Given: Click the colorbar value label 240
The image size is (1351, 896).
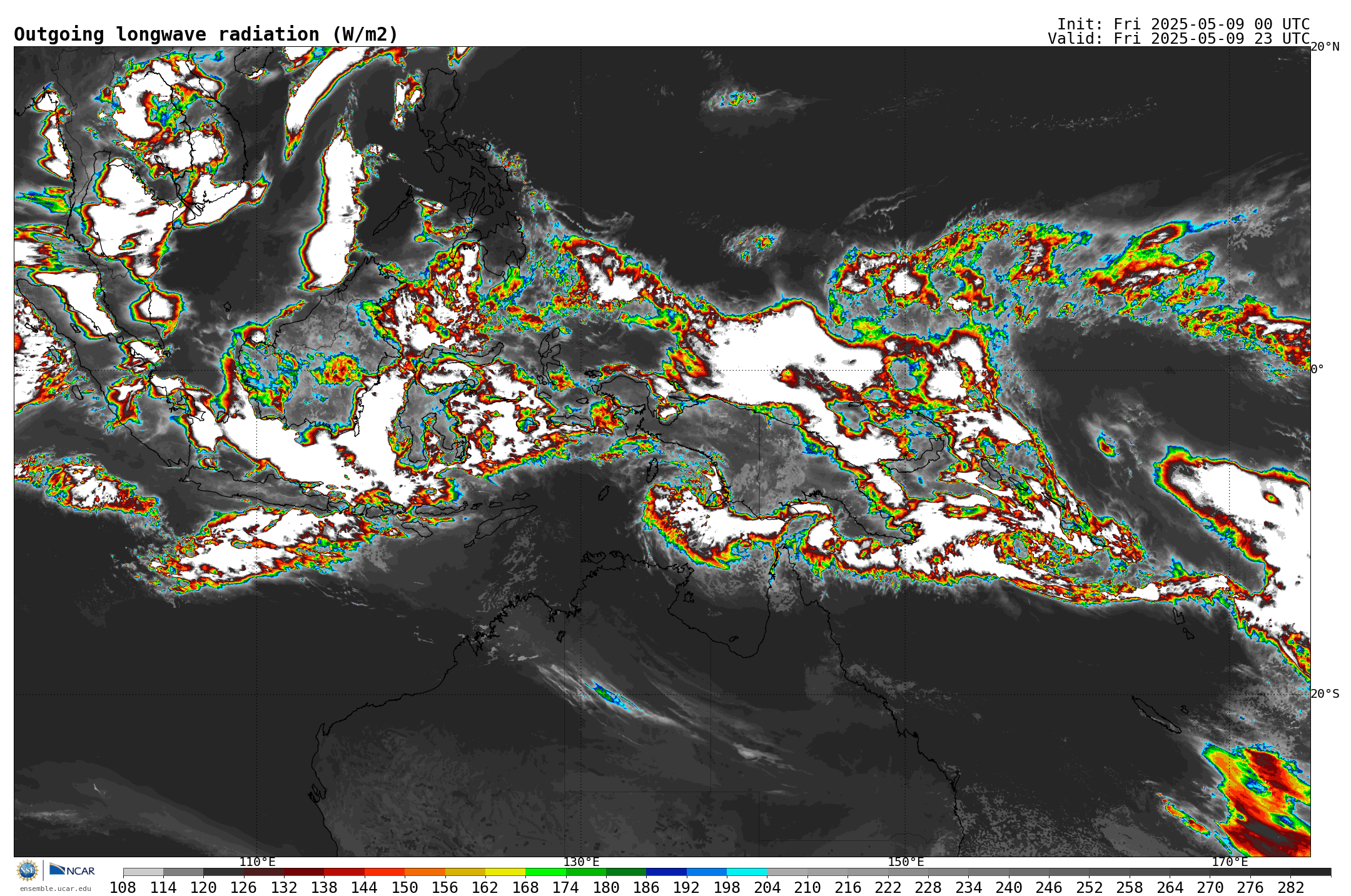Looking at the screenshot, I should [x=1009, y=888].
